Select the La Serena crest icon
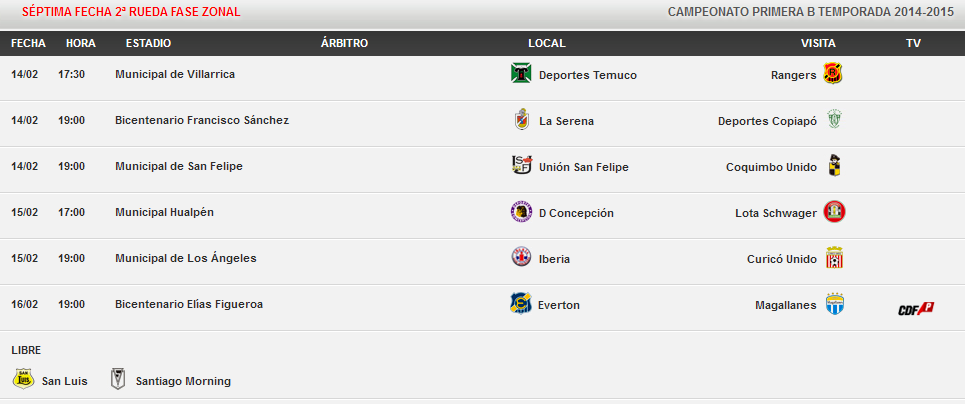965x404 pixels. 522,119
